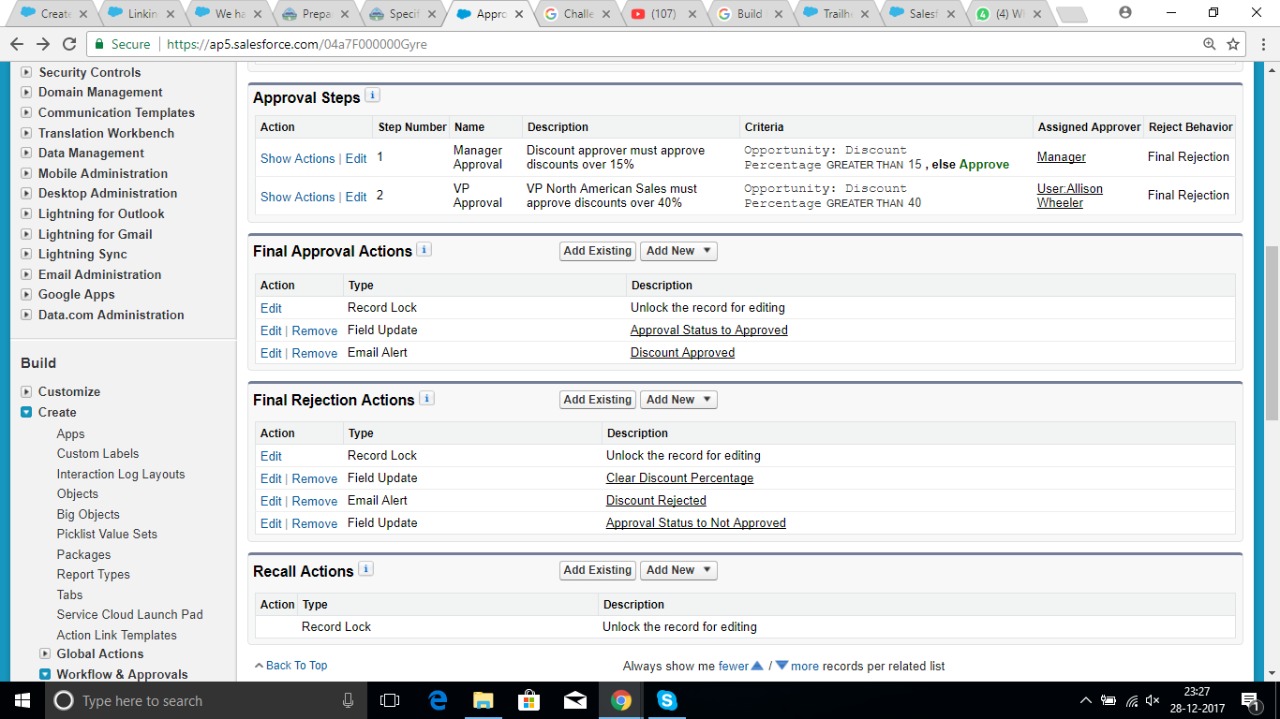The width and height of the screenshot is (1280, 719).
Task: Click the Windows search box on taskbar
Action: click(x=200, y=700)
